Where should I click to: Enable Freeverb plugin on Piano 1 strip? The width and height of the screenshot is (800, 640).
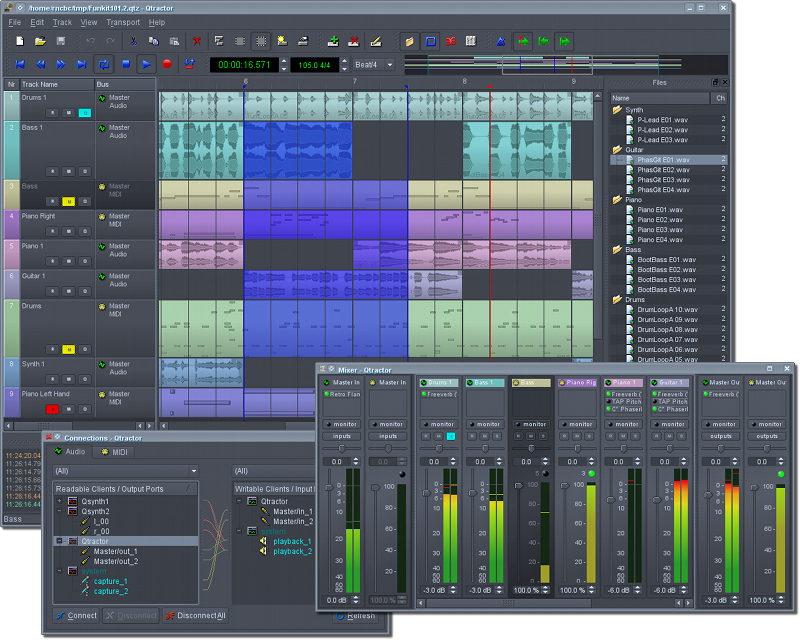click(x=623, y=394)
